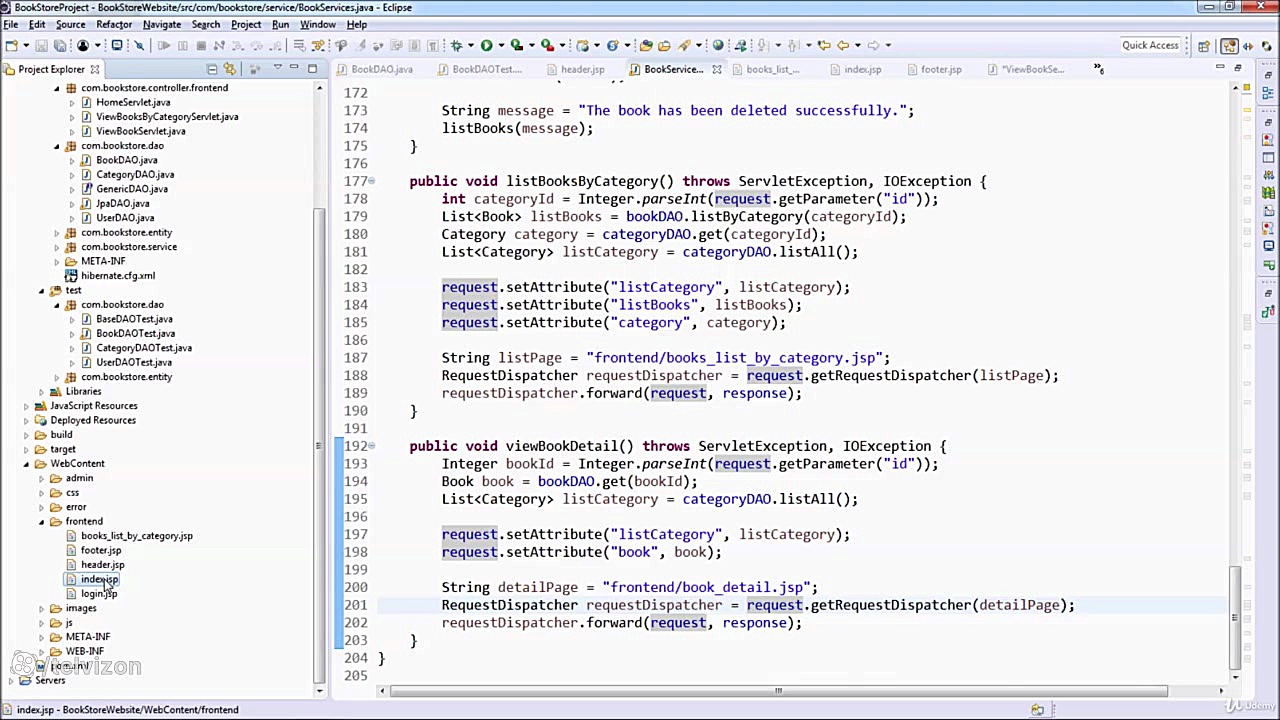This screenshot has height=720, width=1280.
Task: Select the Java EE perspective icon
Action: pyautogui.click(x=1228, y=45)
